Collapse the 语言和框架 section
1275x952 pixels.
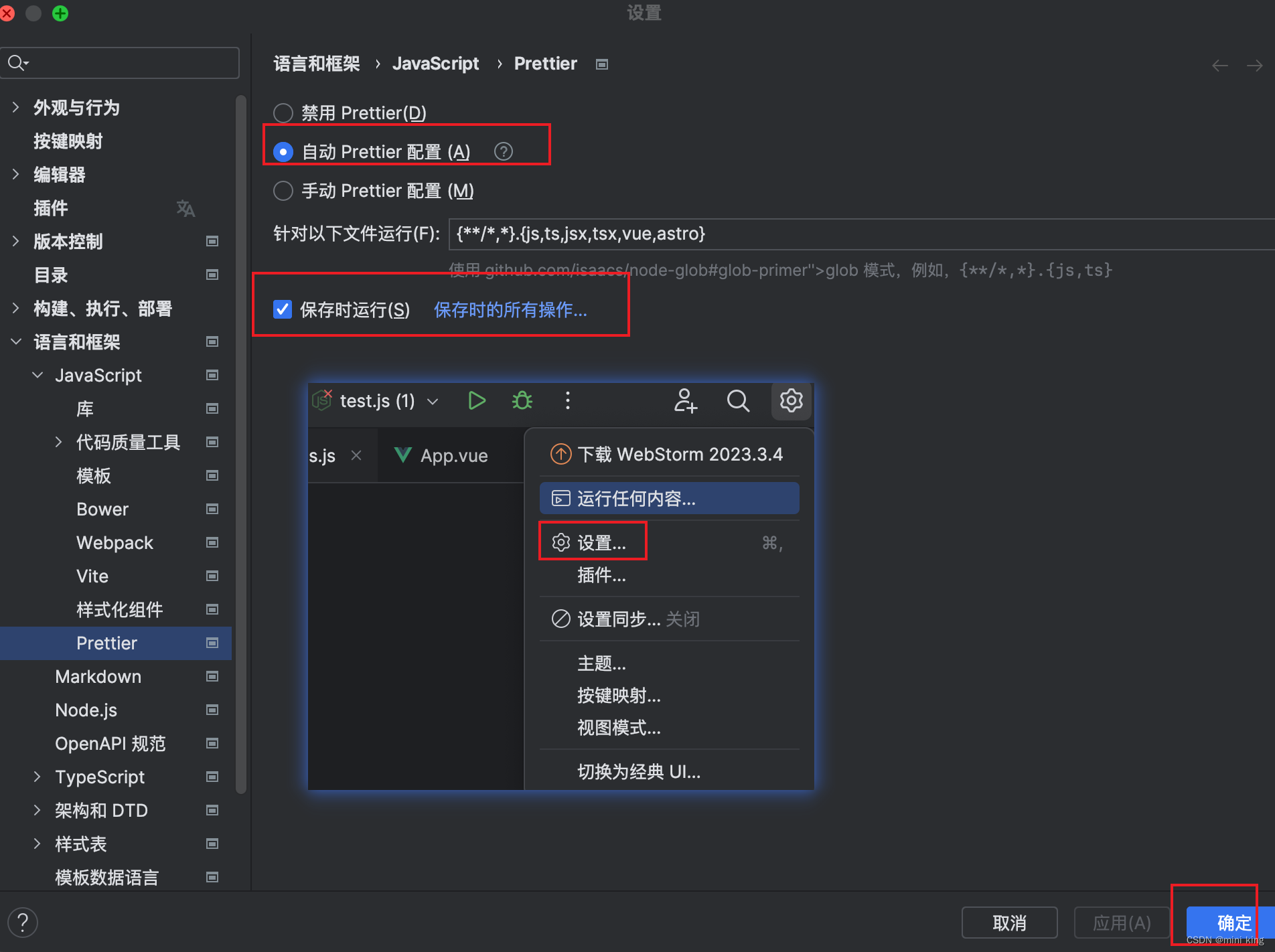click(16, 341)
